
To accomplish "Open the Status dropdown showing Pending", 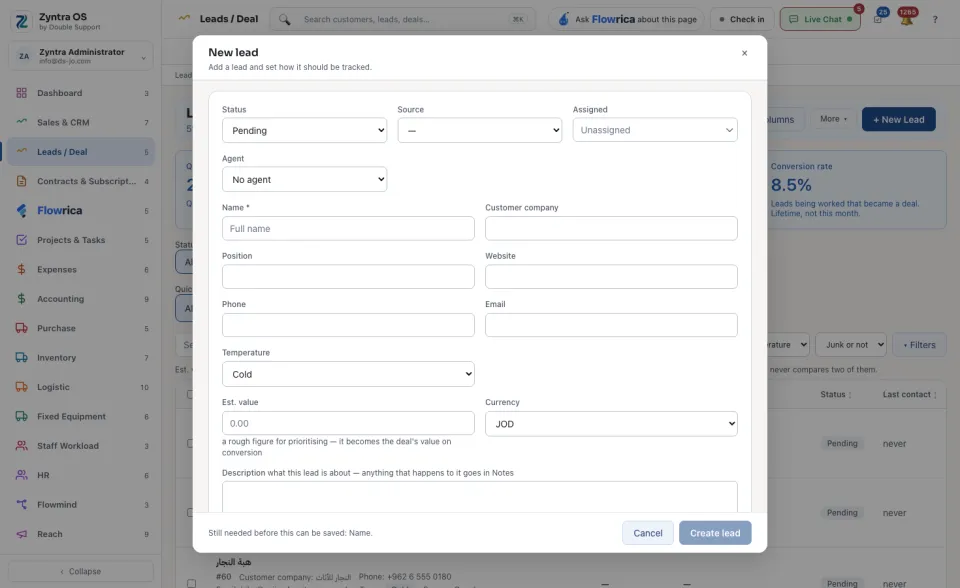I will pos(304,130).
